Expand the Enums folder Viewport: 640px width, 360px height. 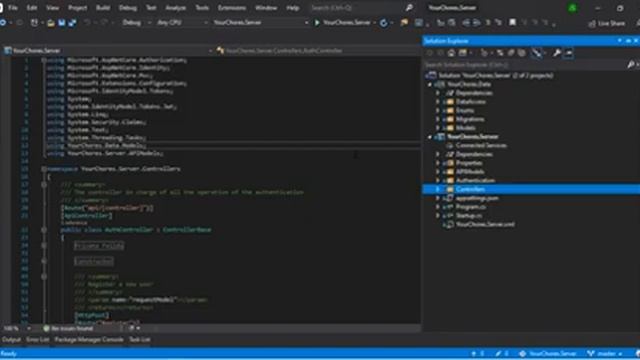tap(438, 111)
